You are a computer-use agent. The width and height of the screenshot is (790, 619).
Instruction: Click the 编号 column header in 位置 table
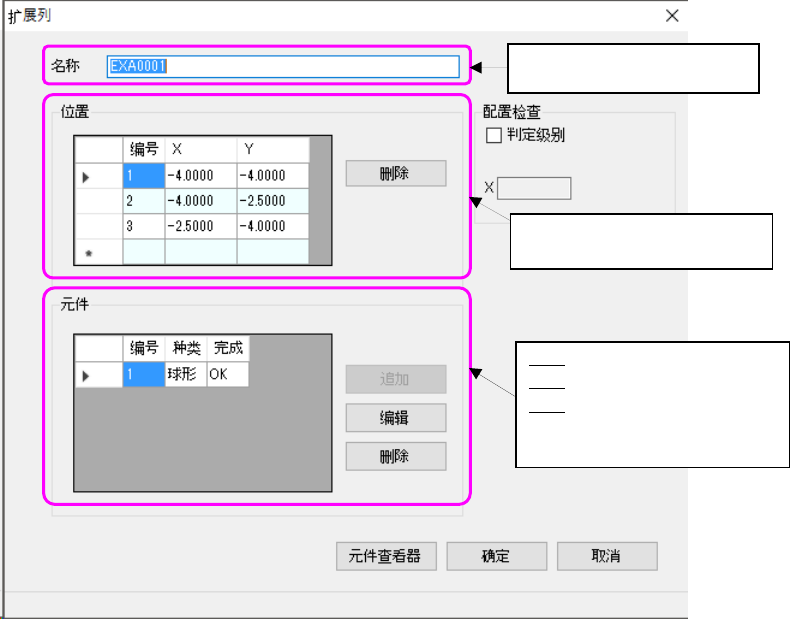144,150
